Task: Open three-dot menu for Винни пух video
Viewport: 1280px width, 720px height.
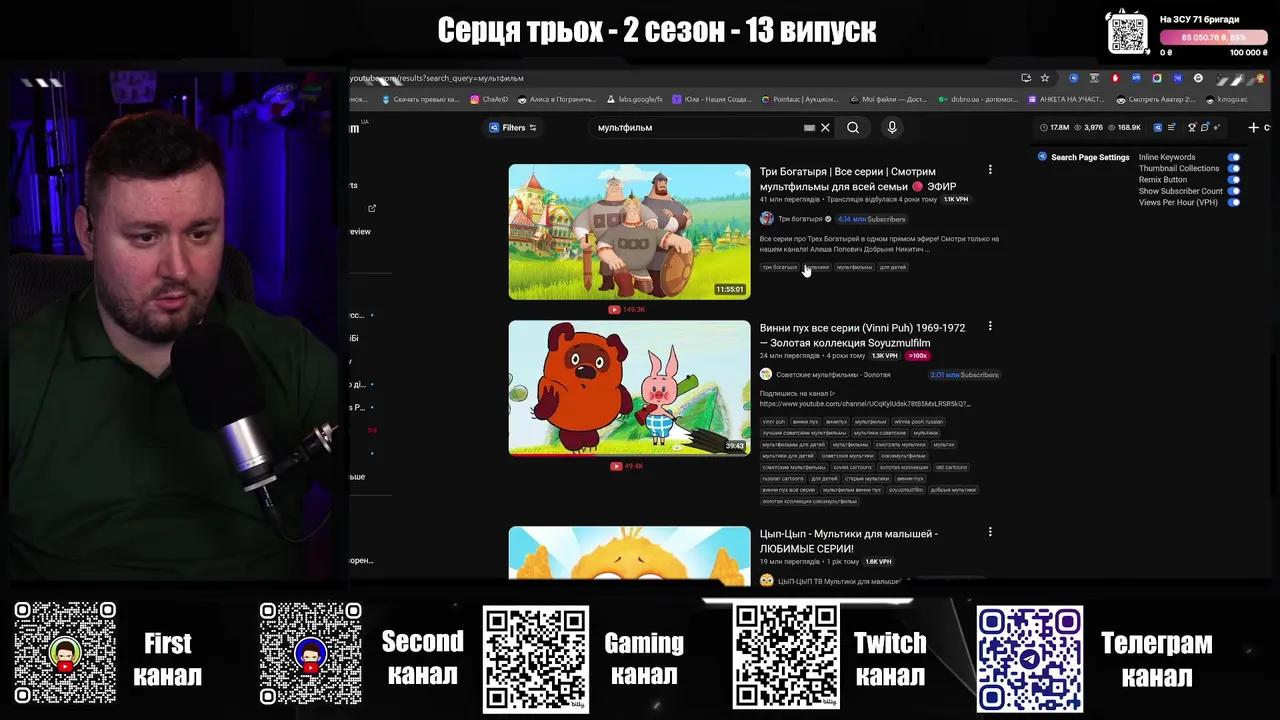Action: click(x=990, y=326)
